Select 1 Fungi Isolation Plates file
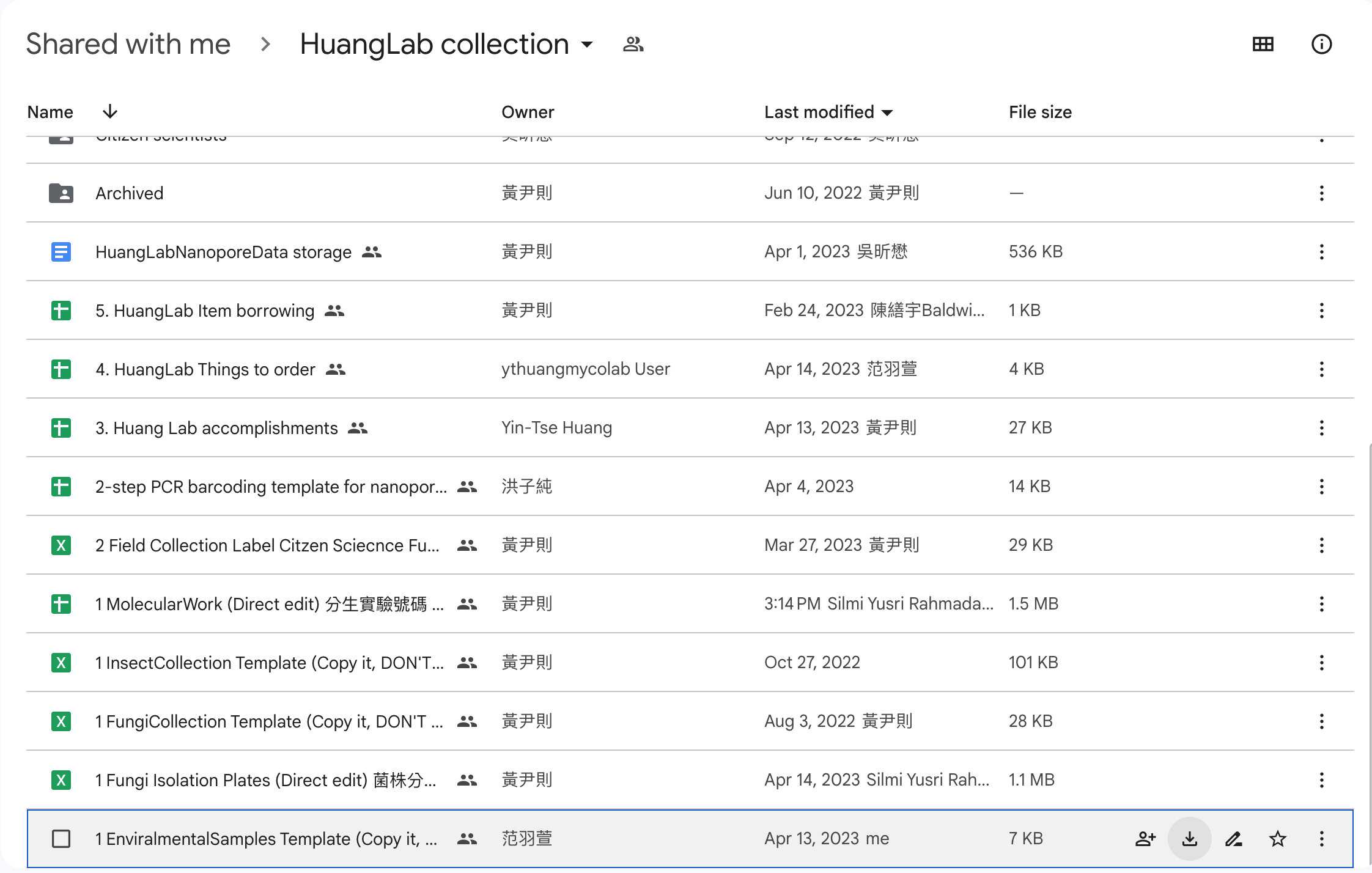 tap(266, 780)
